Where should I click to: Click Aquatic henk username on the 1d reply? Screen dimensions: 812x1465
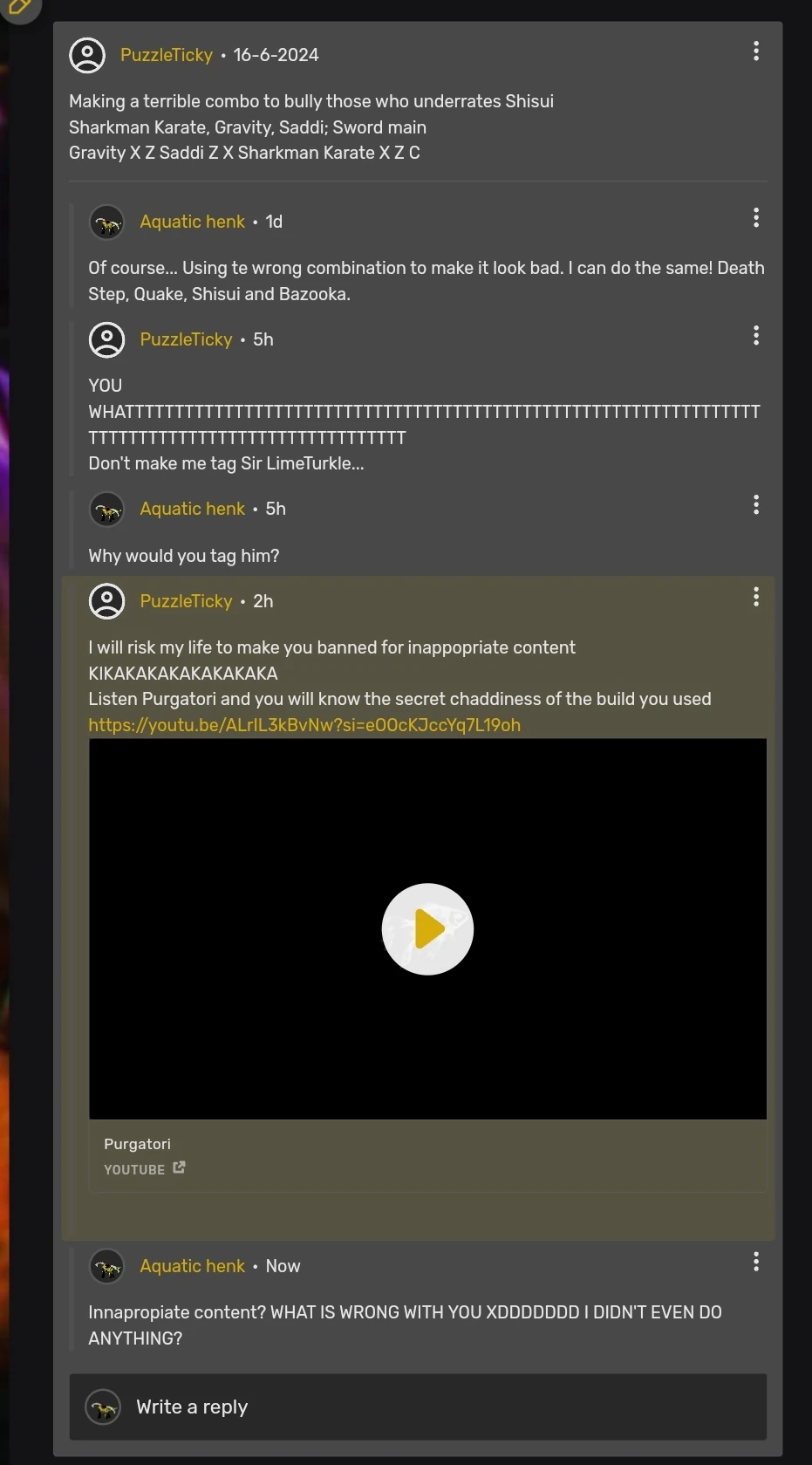pos(193,222)
